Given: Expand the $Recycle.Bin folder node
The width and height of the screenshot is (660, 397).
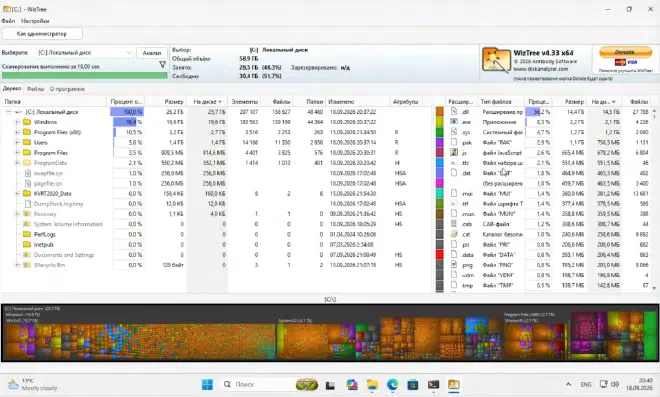Looking at the screenshot, I should tap(17, 265).
